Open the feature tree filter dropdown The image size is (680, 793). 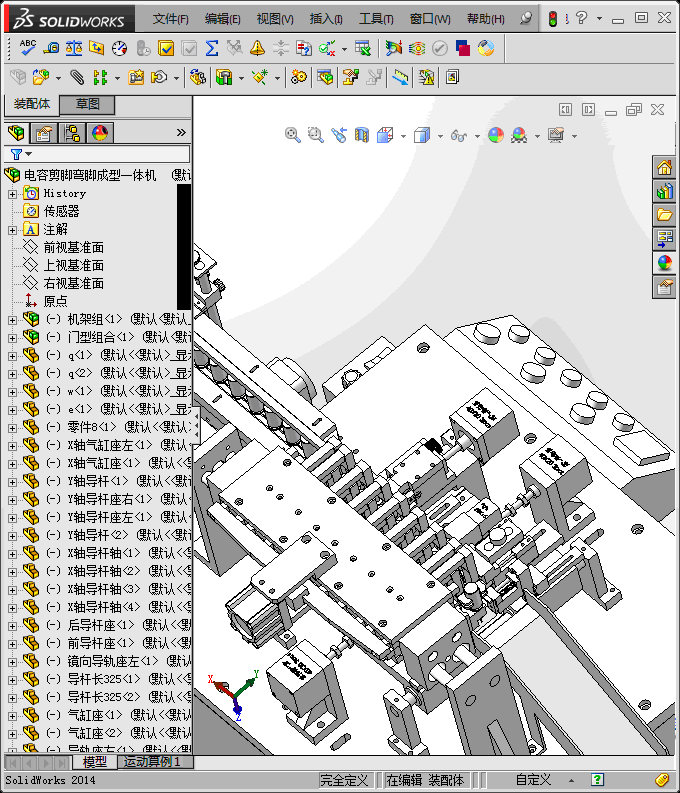(20, 154)
